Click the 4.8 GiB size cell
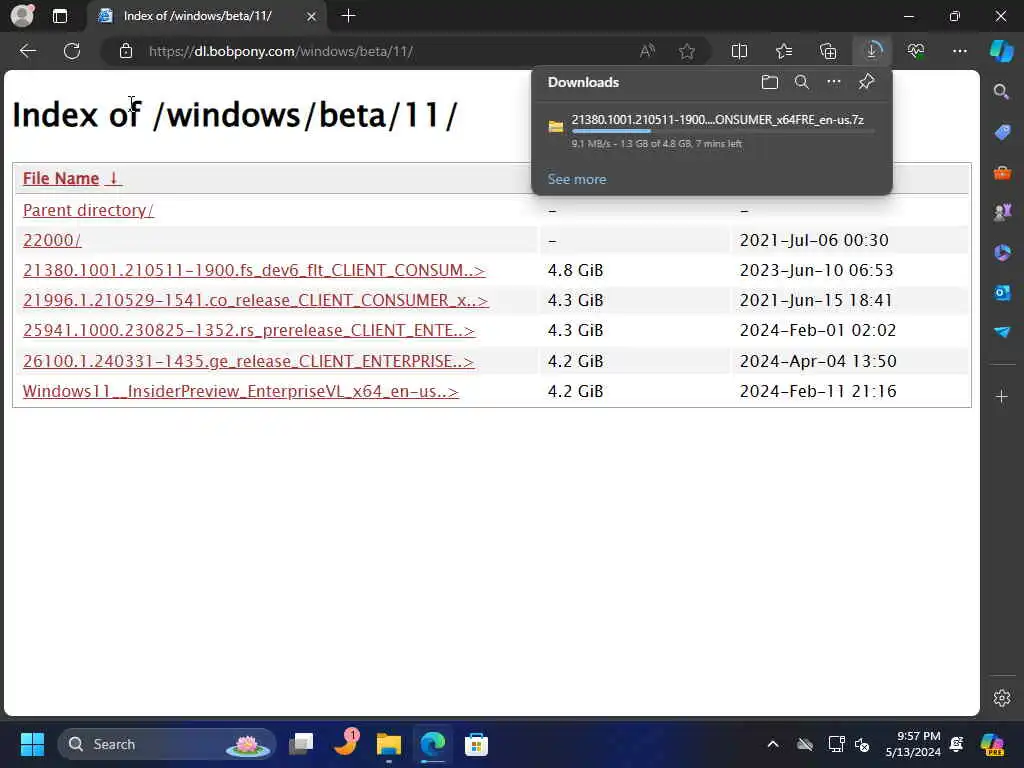 [575, 270]
